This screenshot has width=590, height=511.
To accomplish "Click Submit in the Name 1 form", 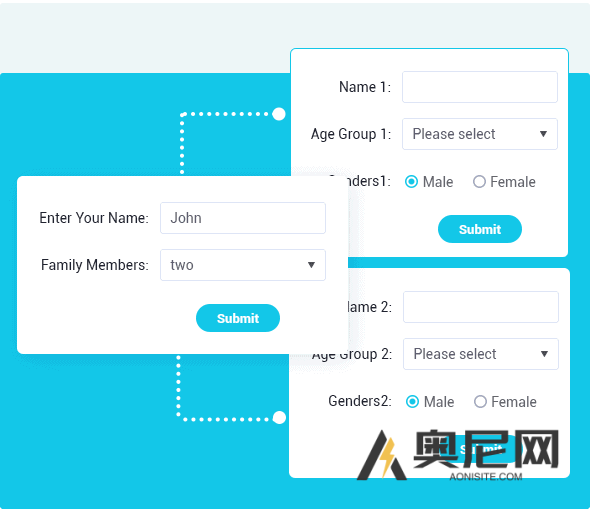I will pyautogui.click(x=480, y=229).
